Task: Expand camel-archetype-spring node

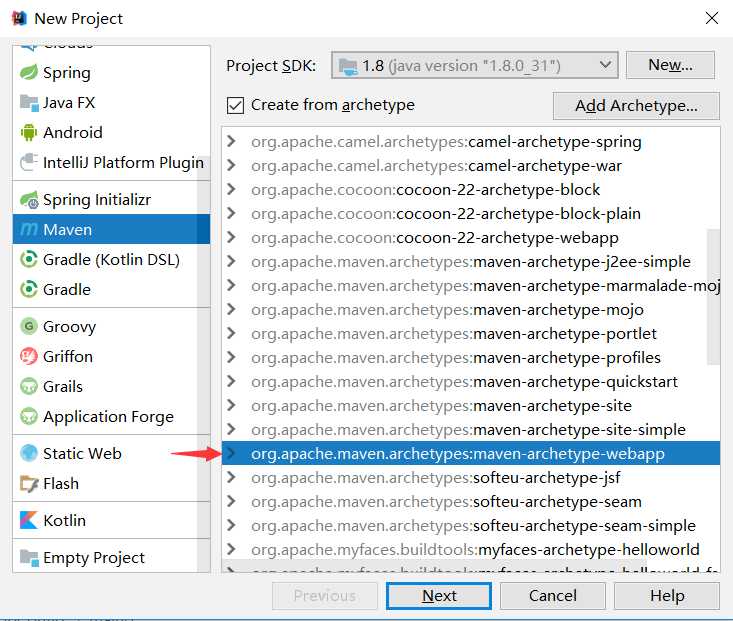Action: 231,141
